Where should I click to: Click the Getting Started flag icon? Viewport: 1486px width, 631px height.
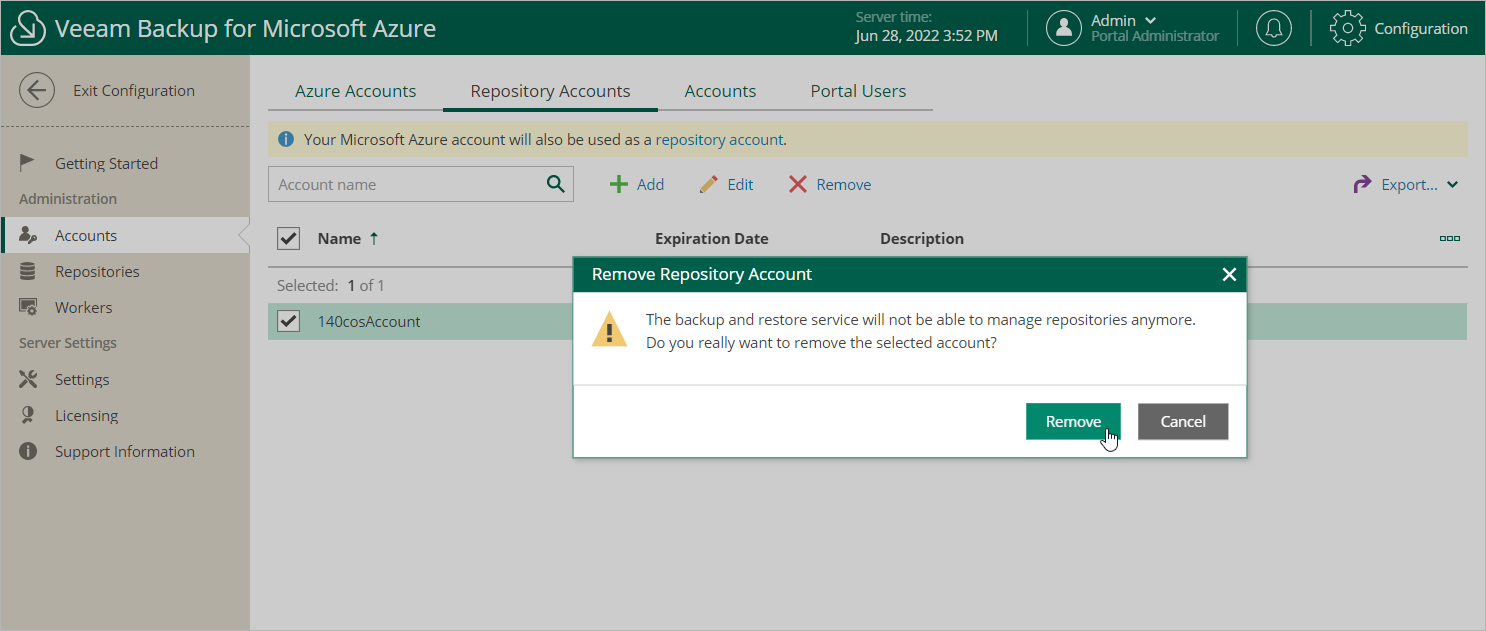pyautogui.click(x=28, y=163)
